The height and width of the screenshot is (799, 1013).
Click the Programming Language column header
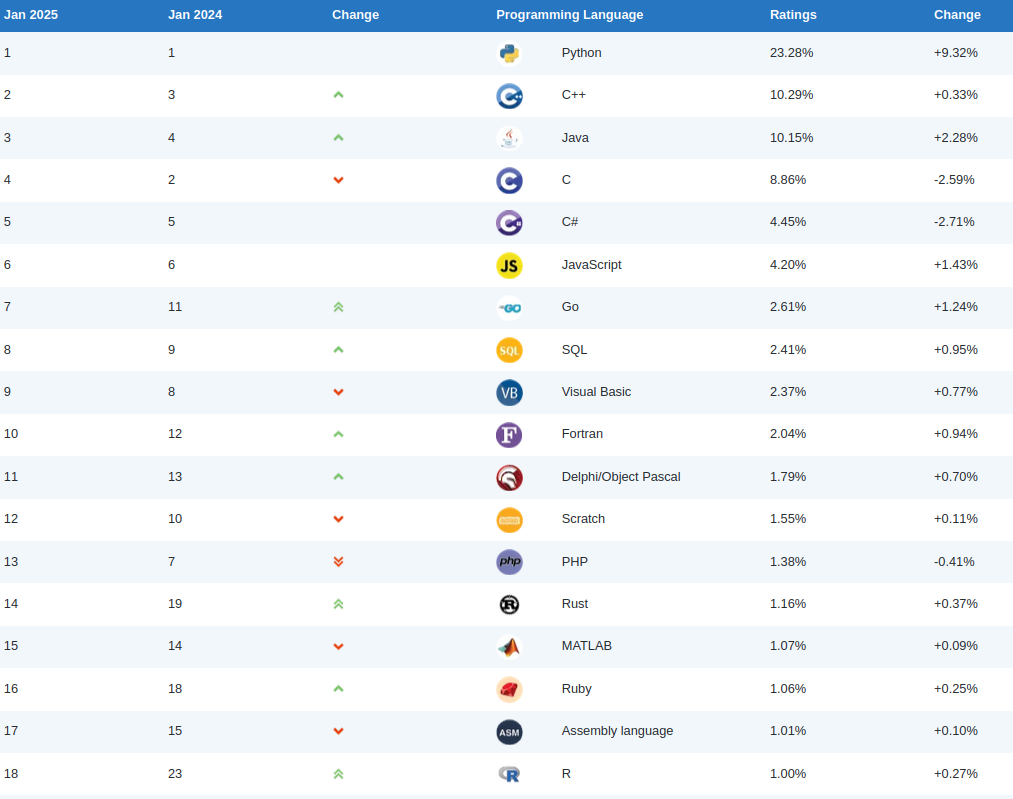click(x=569, y=15)
